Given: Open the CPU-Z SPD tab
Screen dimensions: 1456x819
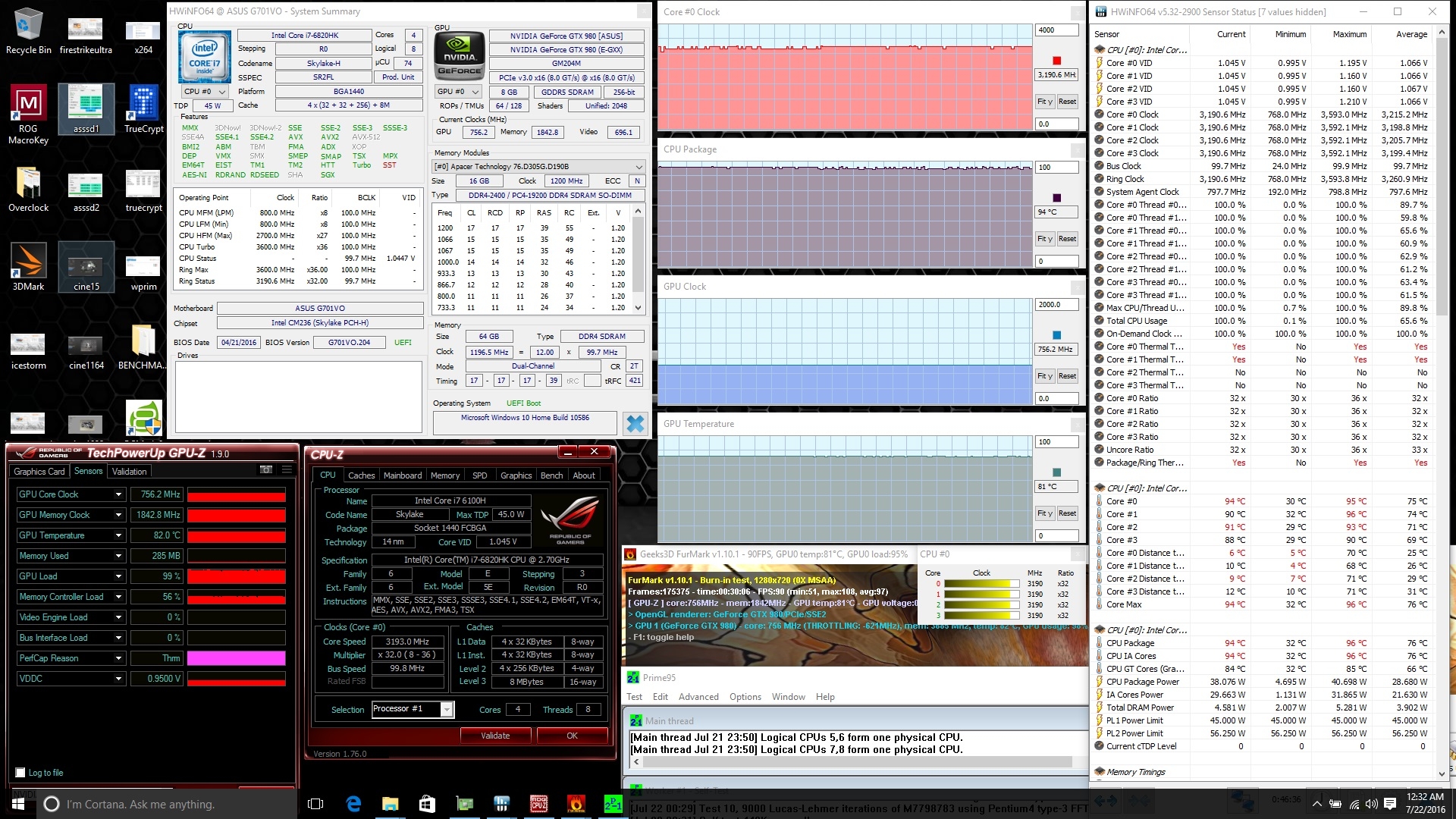Looking at the screenshot, I should (480, 475).
